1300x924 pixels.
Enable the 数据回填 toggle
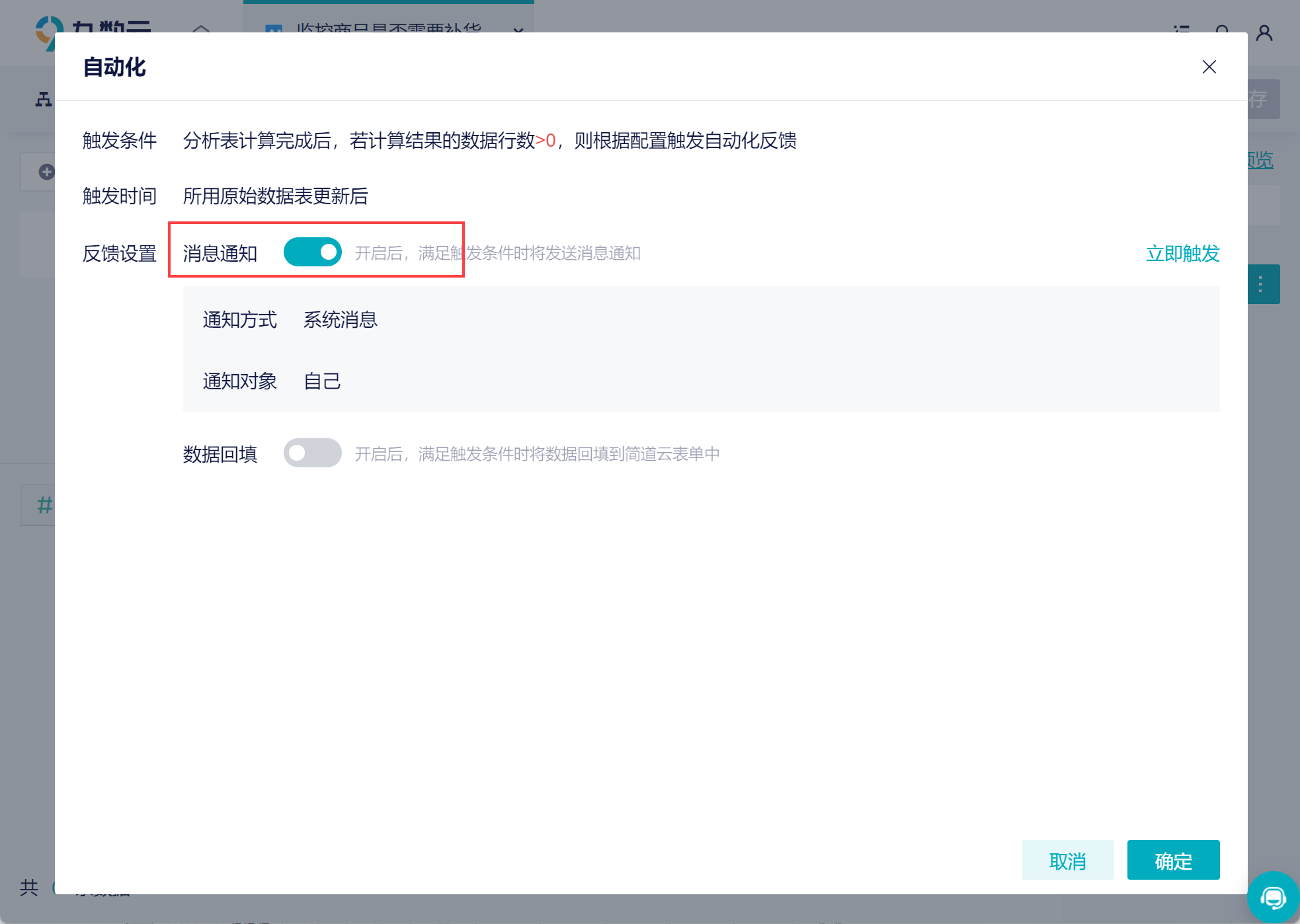coord(312,453)
